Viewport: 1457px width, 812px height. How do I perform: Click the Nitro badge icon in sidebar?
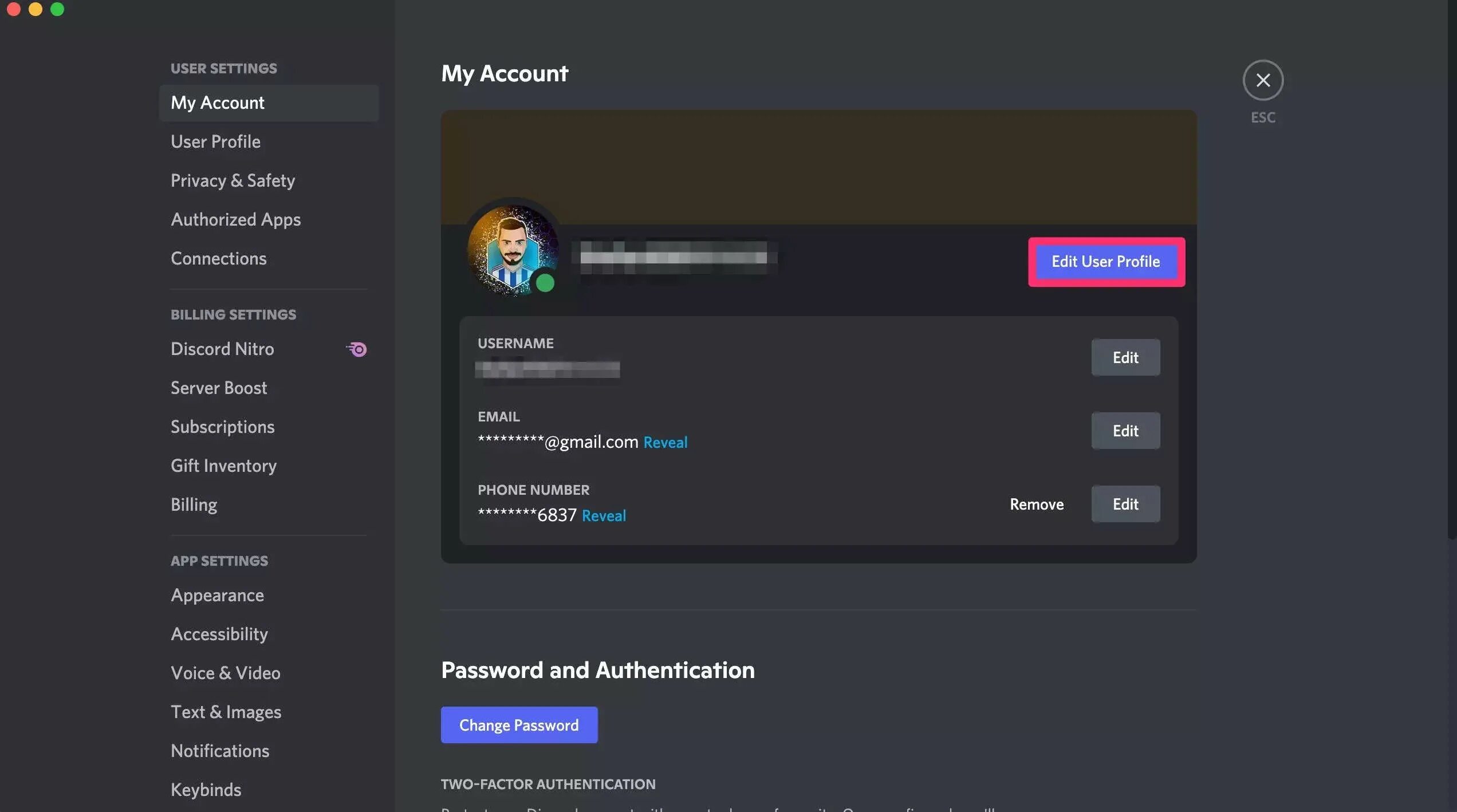(x=356, y=349)
